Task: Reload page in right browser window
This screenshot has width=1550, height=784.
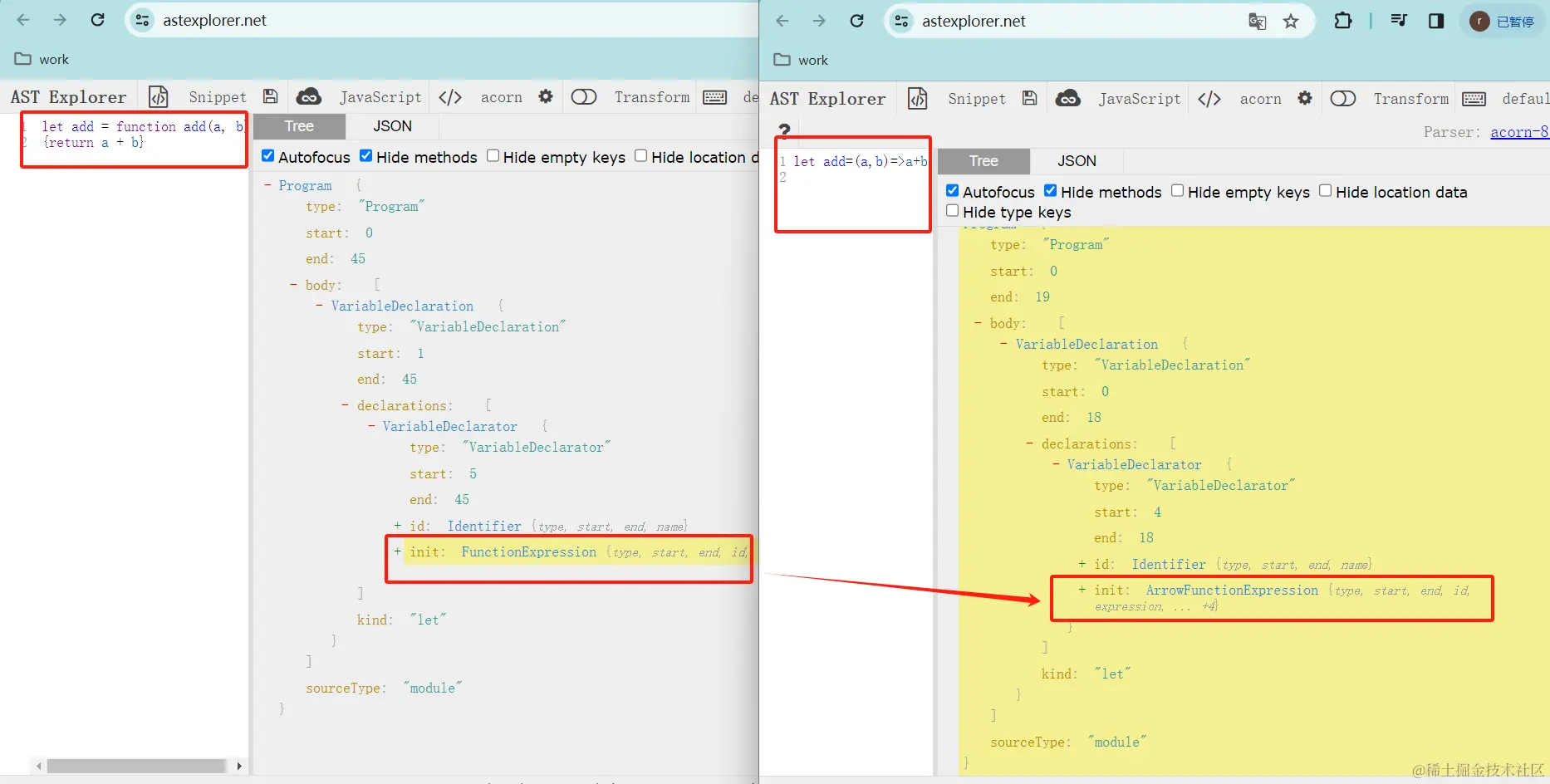Action: [x=857, y=21]
